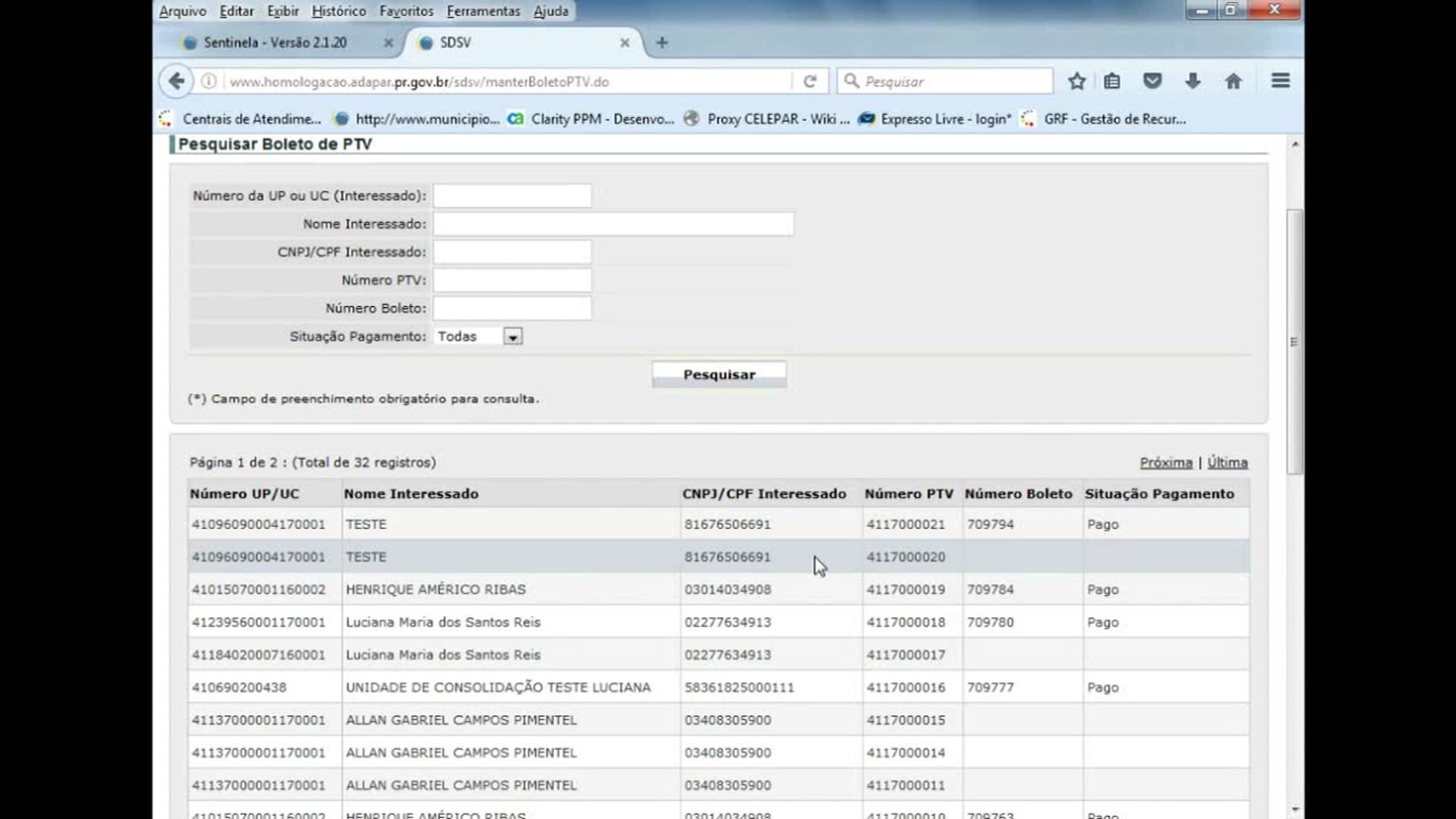Screen dimensions: 1456x819
Task: Go to the home page icon
Action: [1233, 81]
